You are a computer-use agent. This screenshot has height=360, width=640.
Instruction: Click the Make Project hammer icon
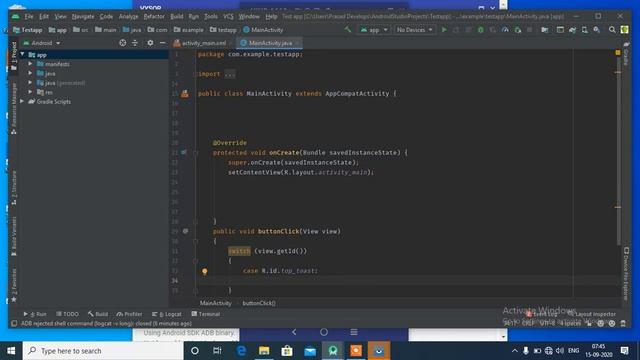tap(348, 30)
